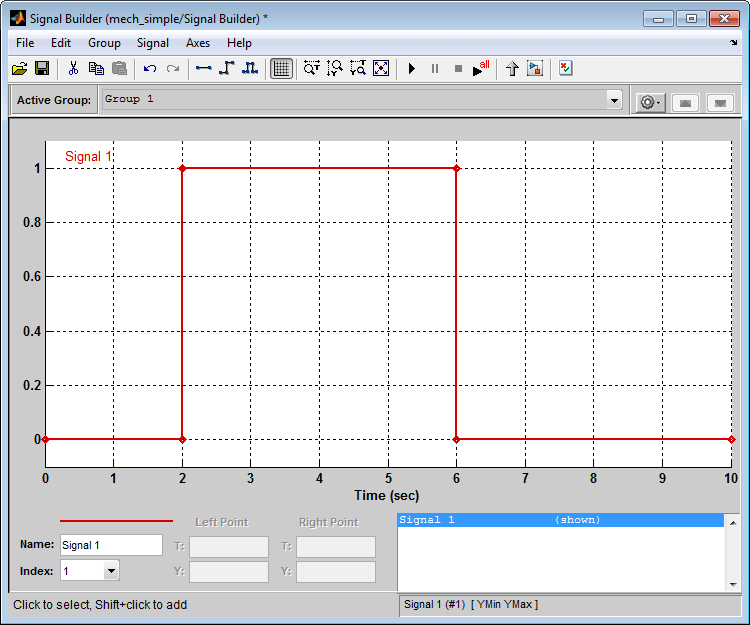Open the File menu
Viewport: 750px width, 625px height.
coord(25,43)
